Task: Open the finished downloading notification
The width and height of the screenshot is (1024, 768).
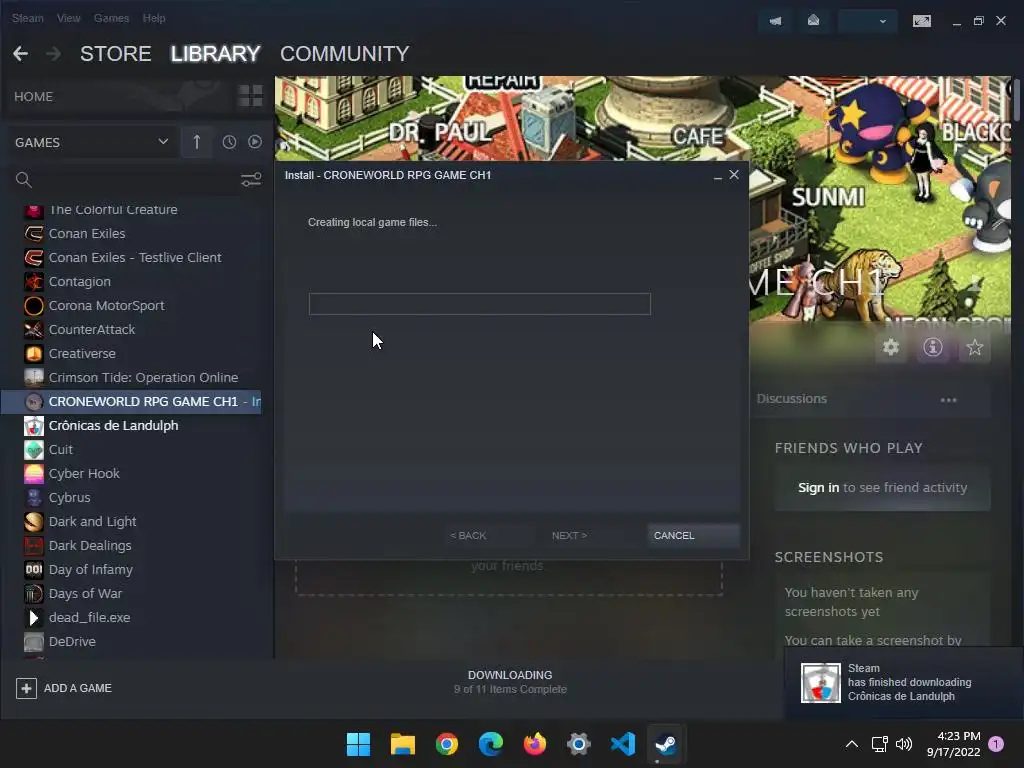Action: tap(903, 682)
